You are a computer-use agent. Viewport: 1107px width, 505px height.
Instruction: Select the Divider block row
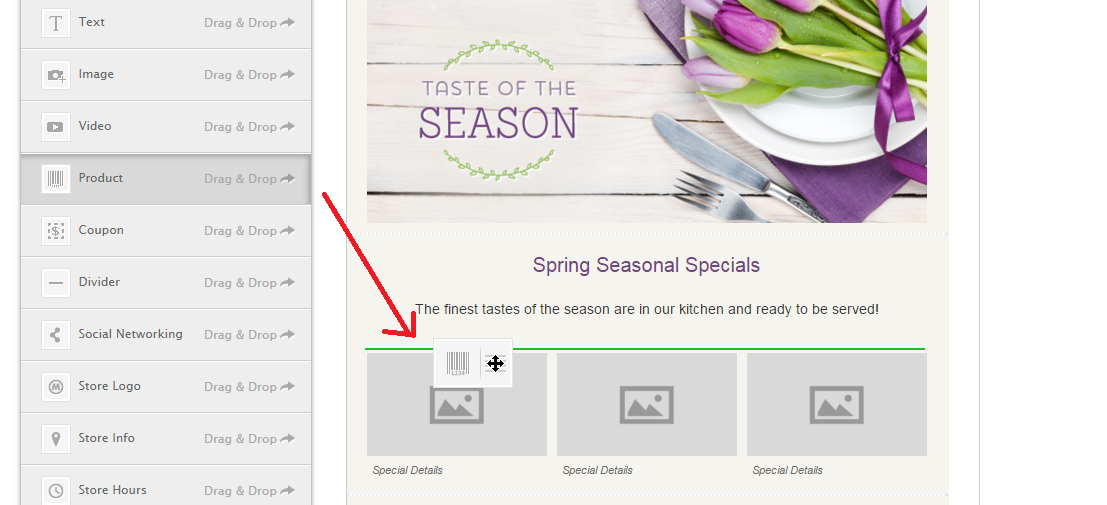166,283
